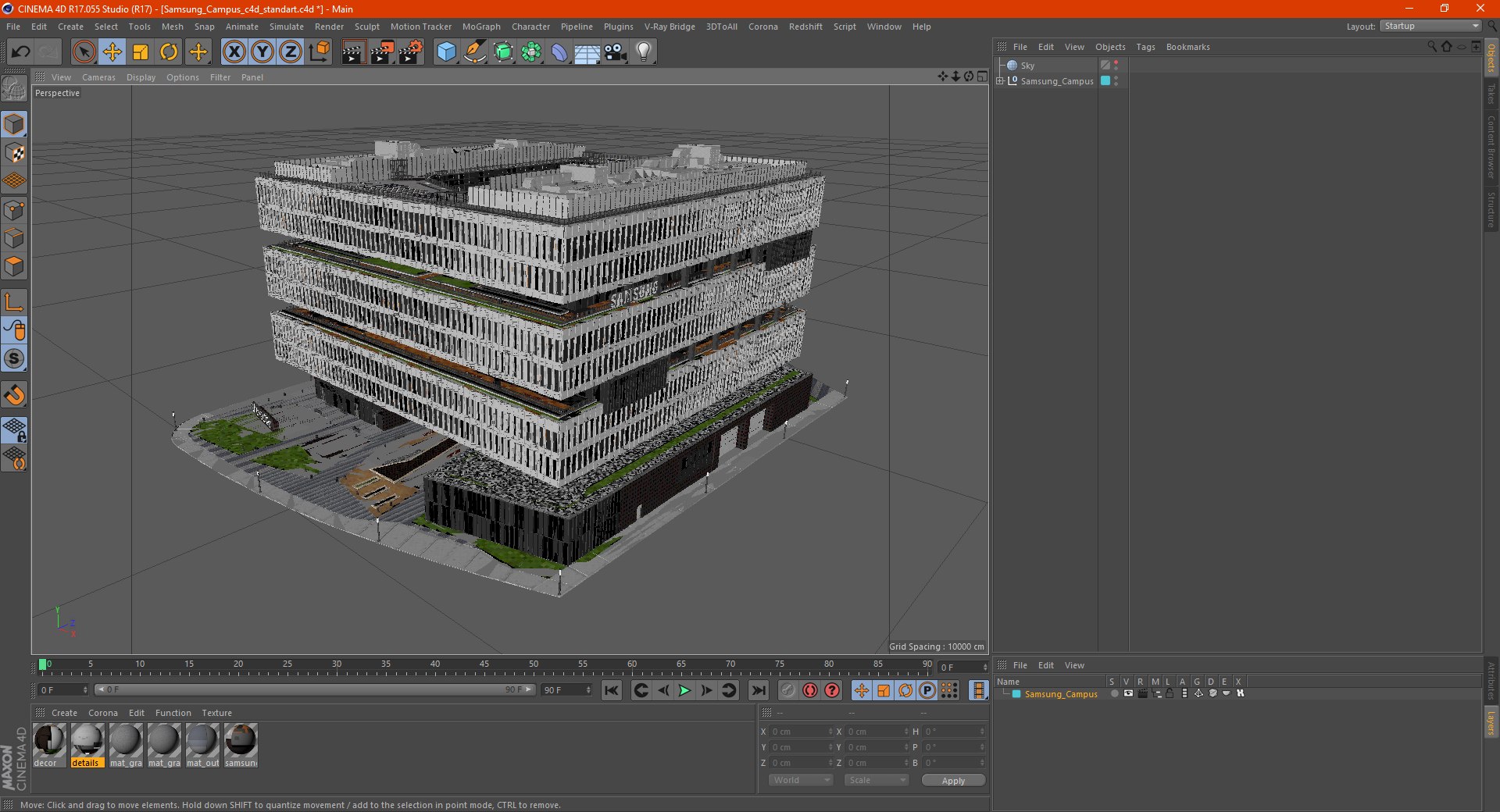The image size is (1500, 812).
Task: Switch to Polygons mode
Action: (14, 266)
